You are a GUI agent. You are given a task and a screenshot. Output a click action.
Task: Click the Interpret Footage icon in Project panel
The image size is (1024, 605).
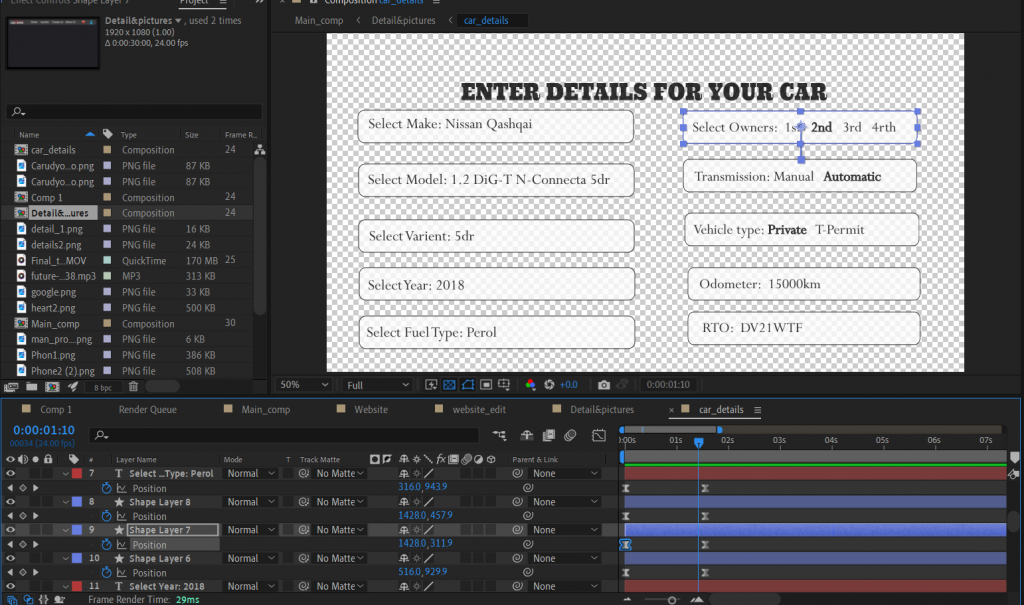[11, 387]
